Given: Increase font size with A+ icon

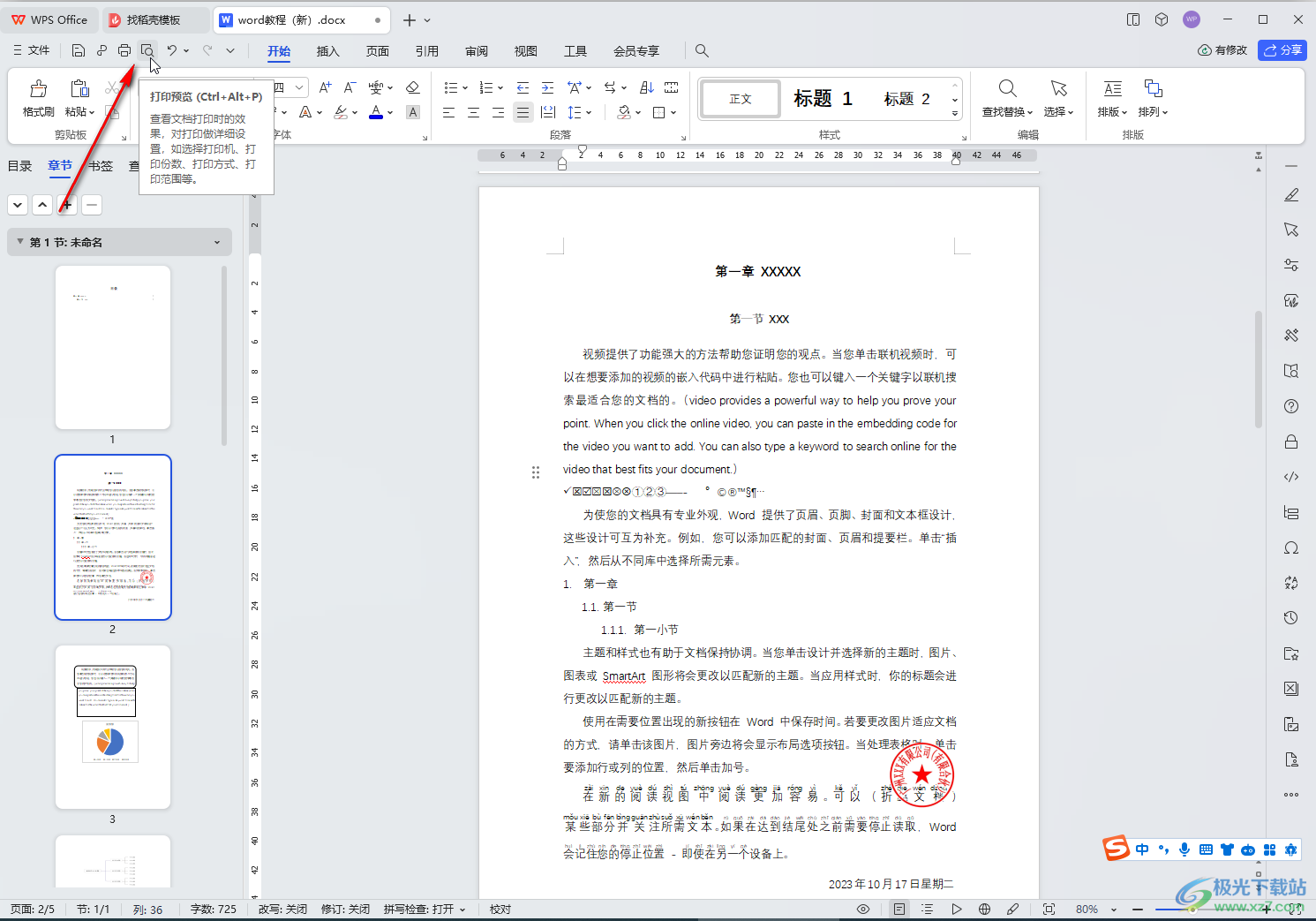Looking at the screenshot, I should click(326, 87).
